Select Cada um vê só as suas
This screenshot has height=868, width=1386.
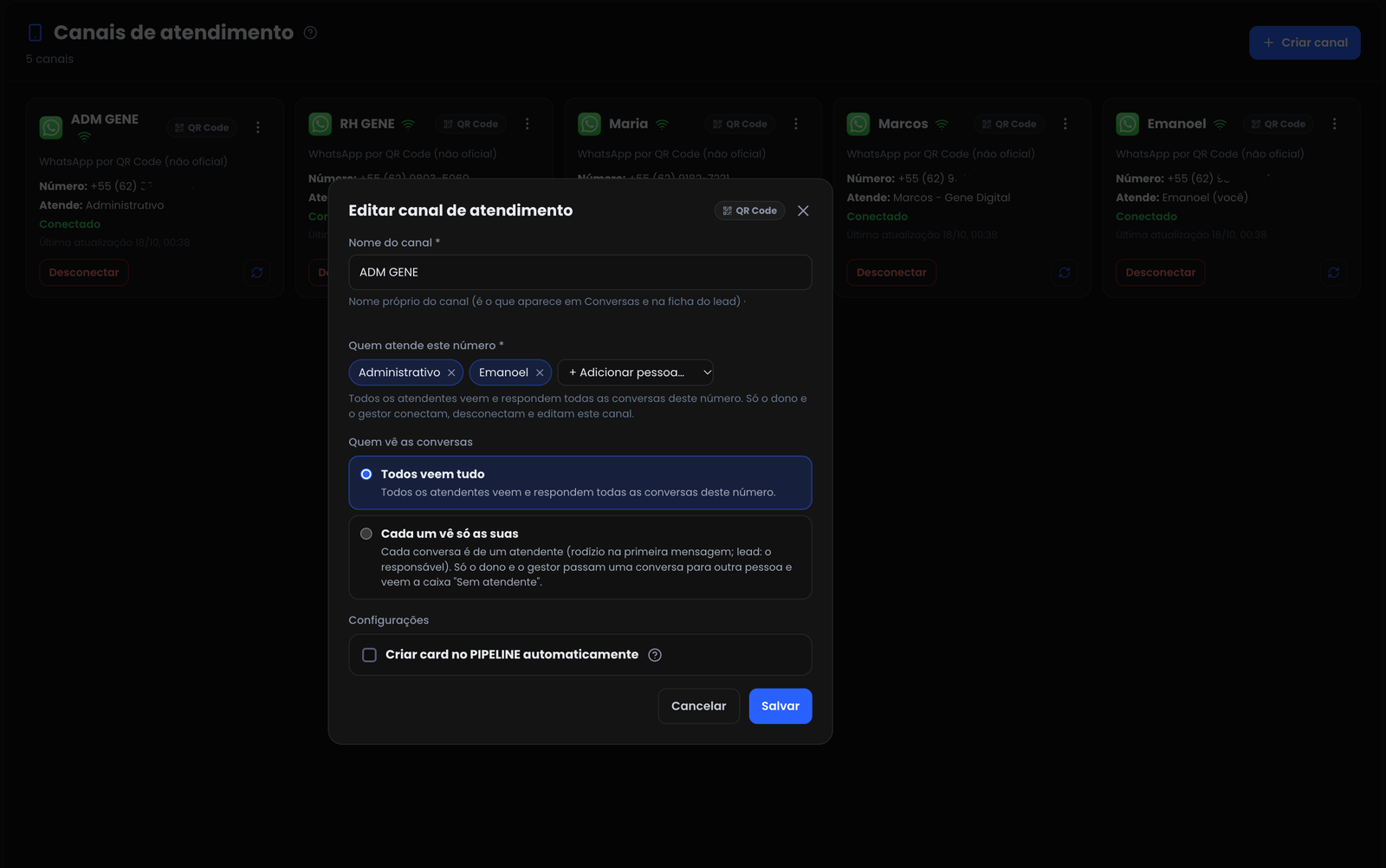[580, 557]
